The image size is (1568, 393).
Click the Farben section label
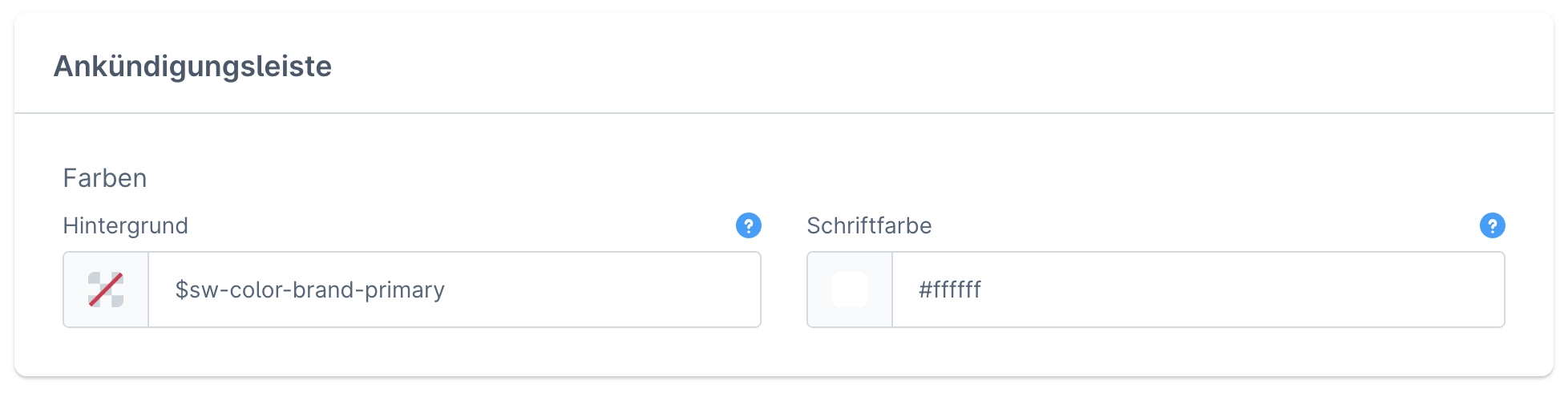point(105,178)
